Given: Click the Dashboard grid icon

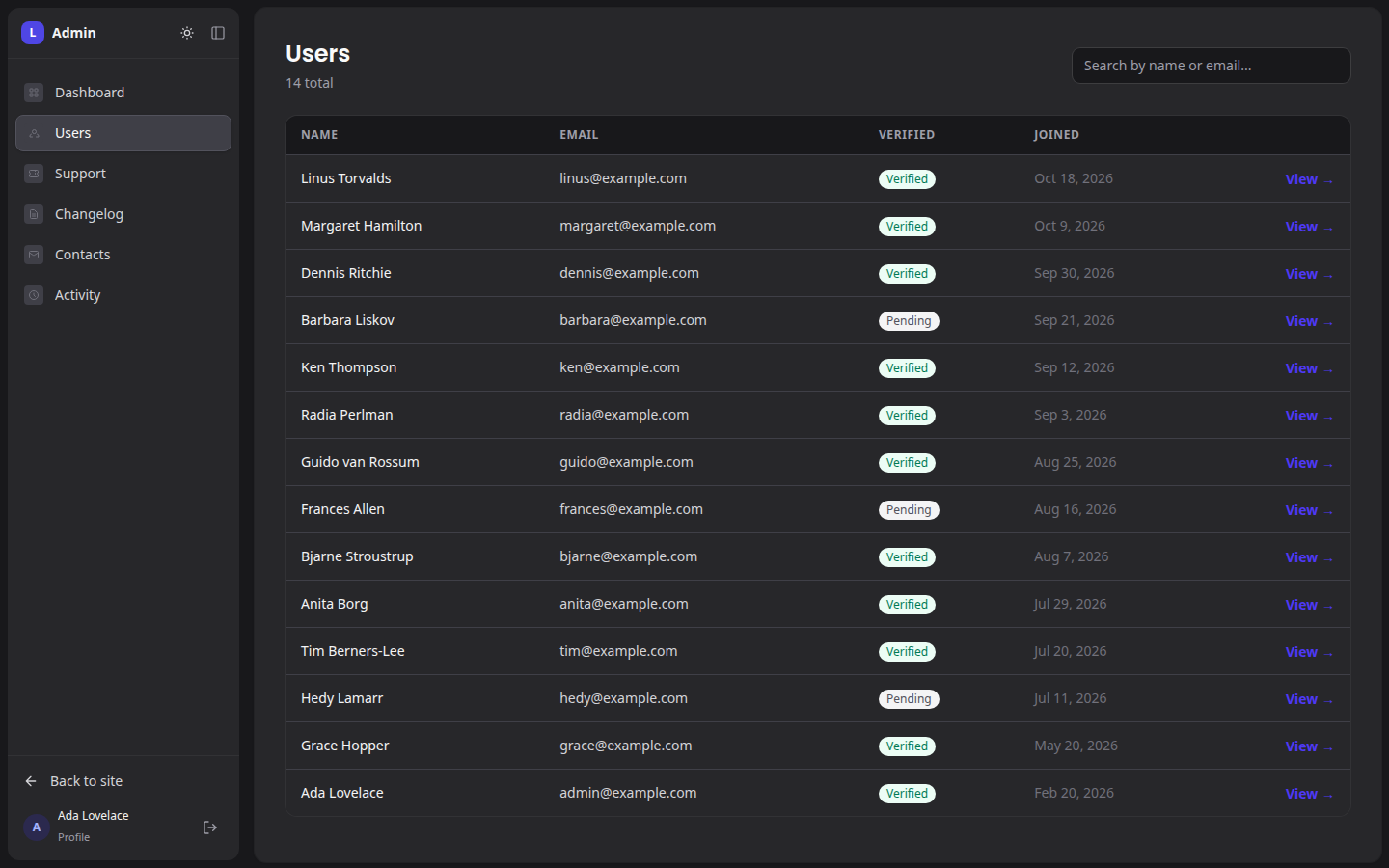Looking at the screenshot, I should point(34,93).
